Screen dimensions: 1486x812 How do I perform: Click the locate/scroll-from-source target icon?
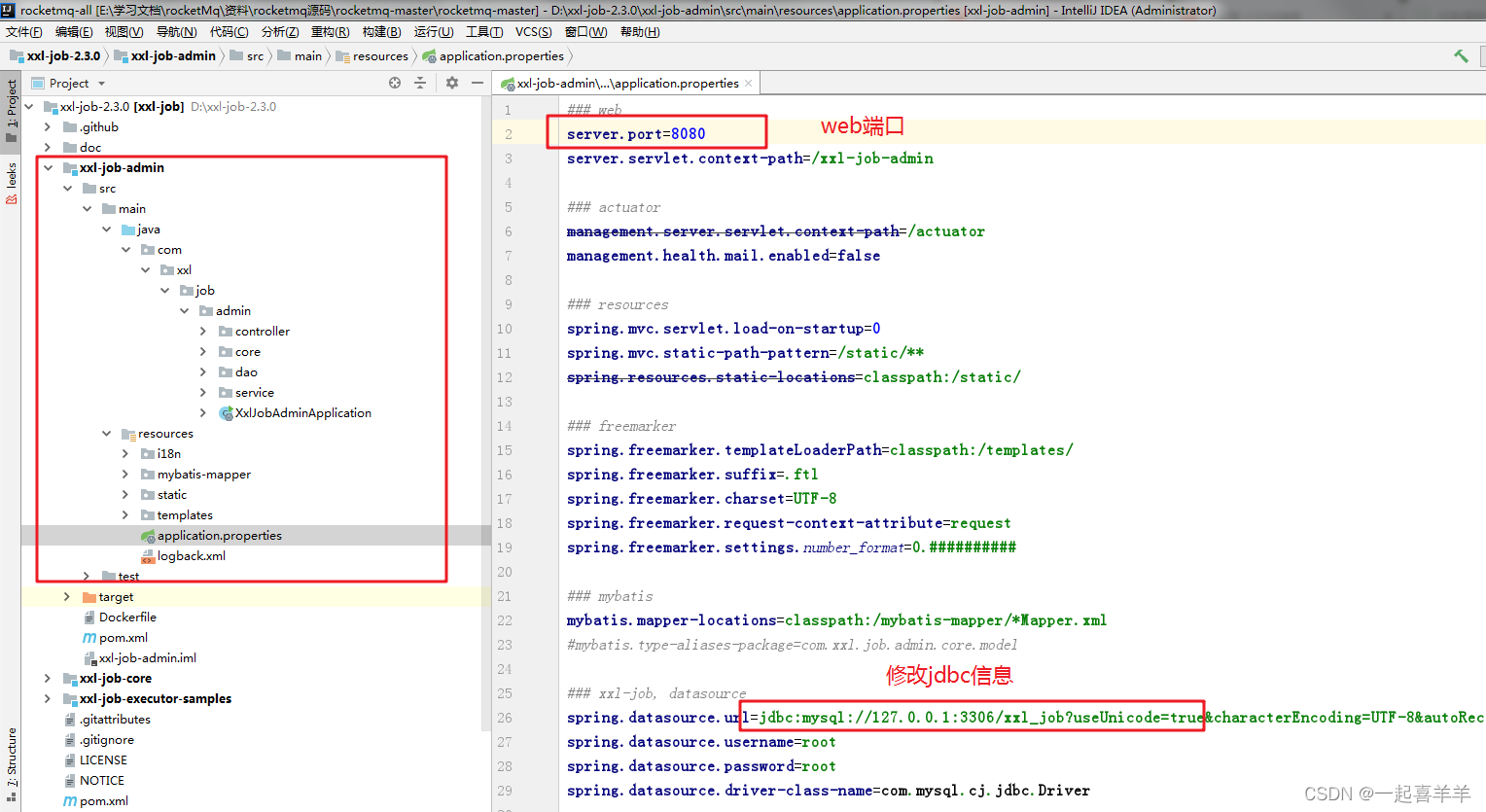(395, 84)
